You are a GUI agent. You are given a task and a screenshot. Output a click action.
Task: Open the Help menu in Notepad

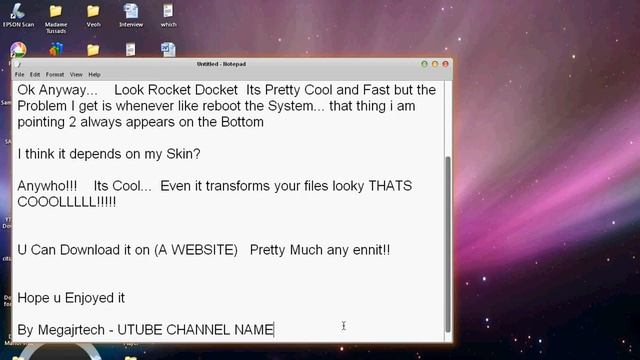tap(94, 75)
